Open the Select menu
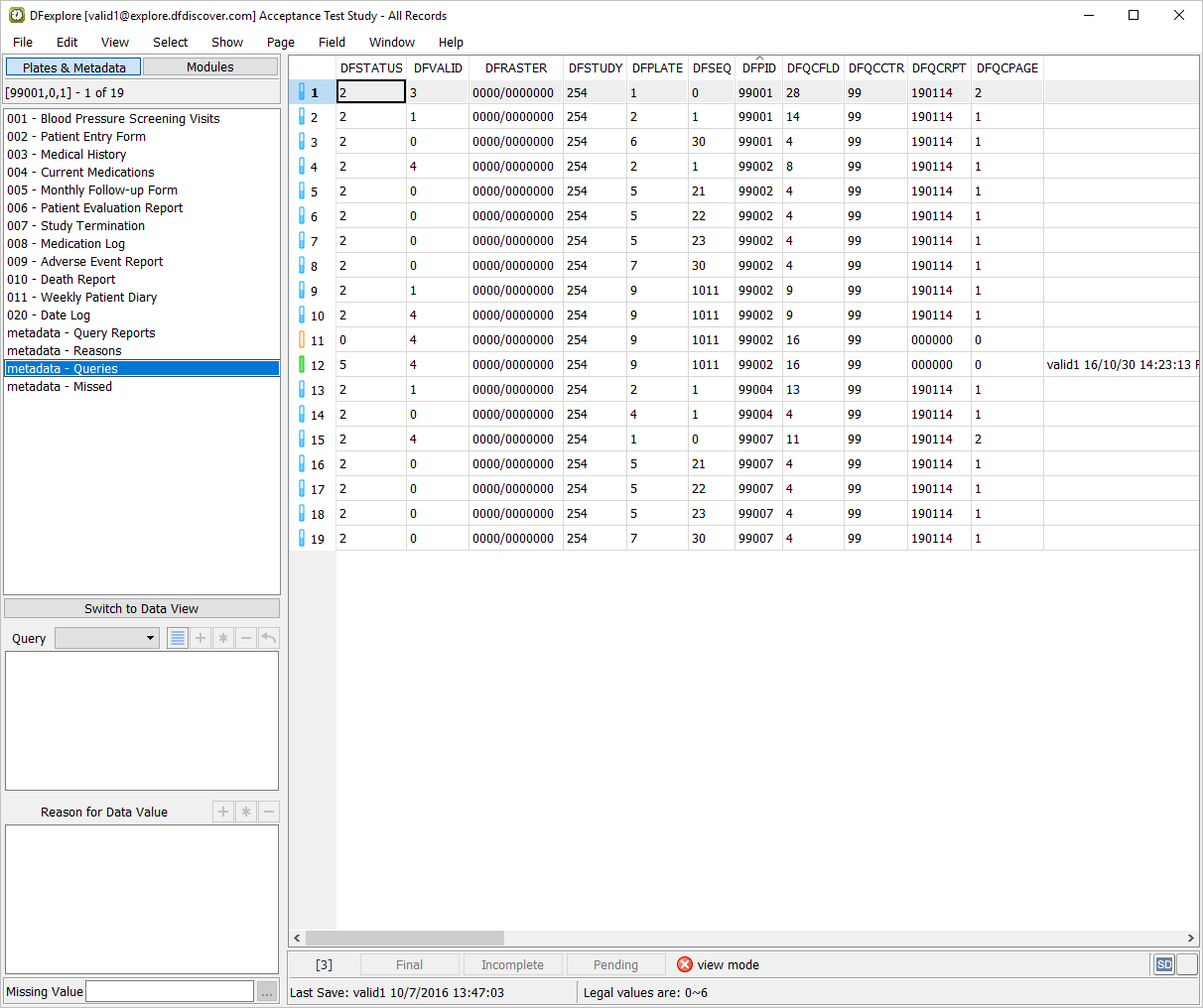Image resolution: width=1203 pixels, height=1008 pixels. point(170,42)
